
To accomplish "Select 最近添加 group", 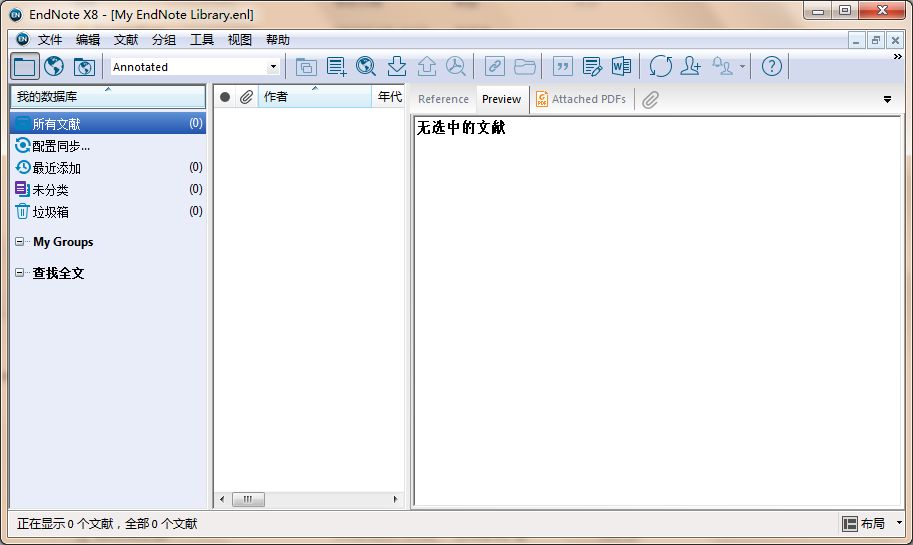I will point(108,168).
